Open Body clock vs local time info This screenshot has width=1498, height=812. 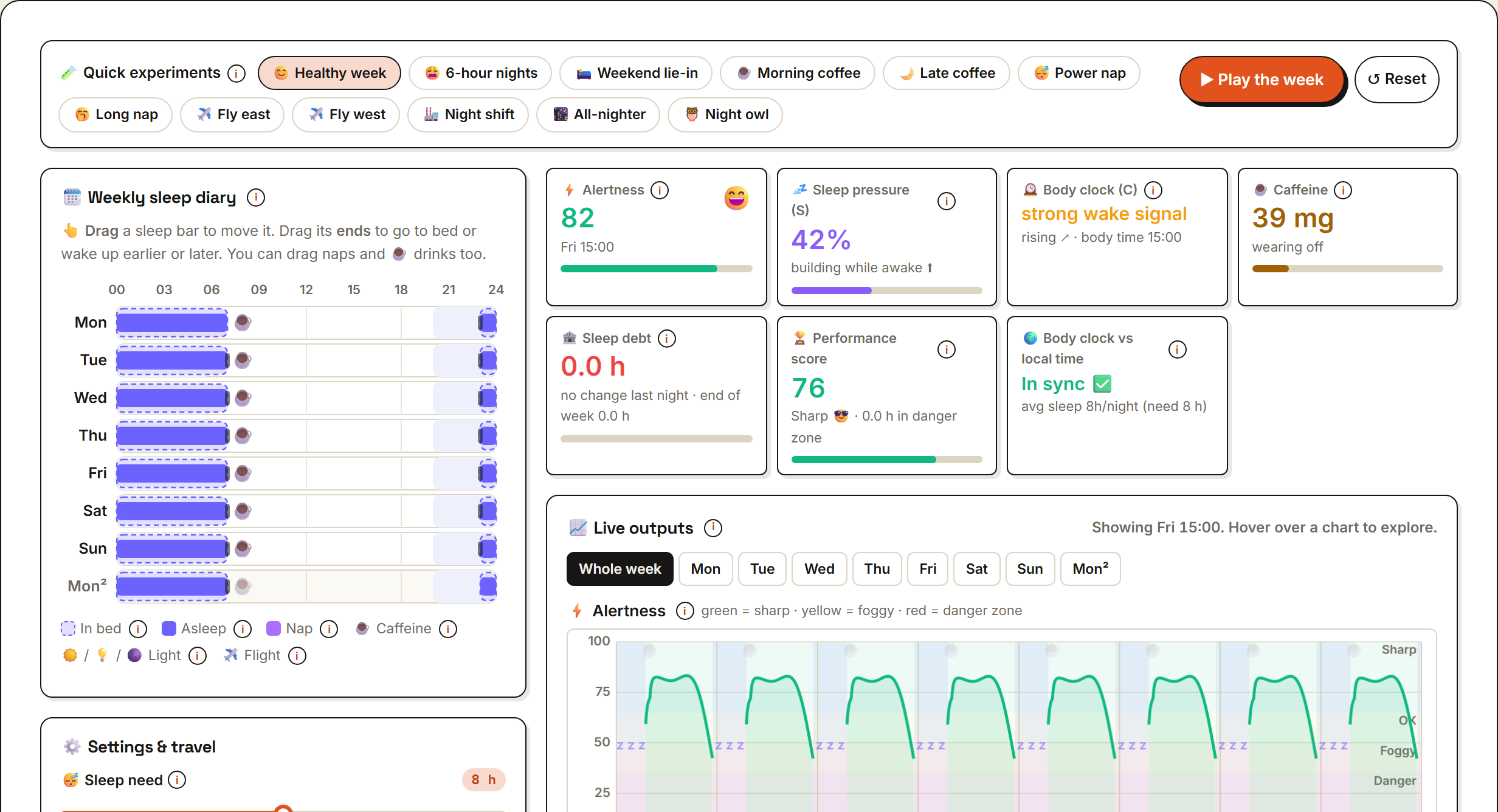click(1178, 349)
